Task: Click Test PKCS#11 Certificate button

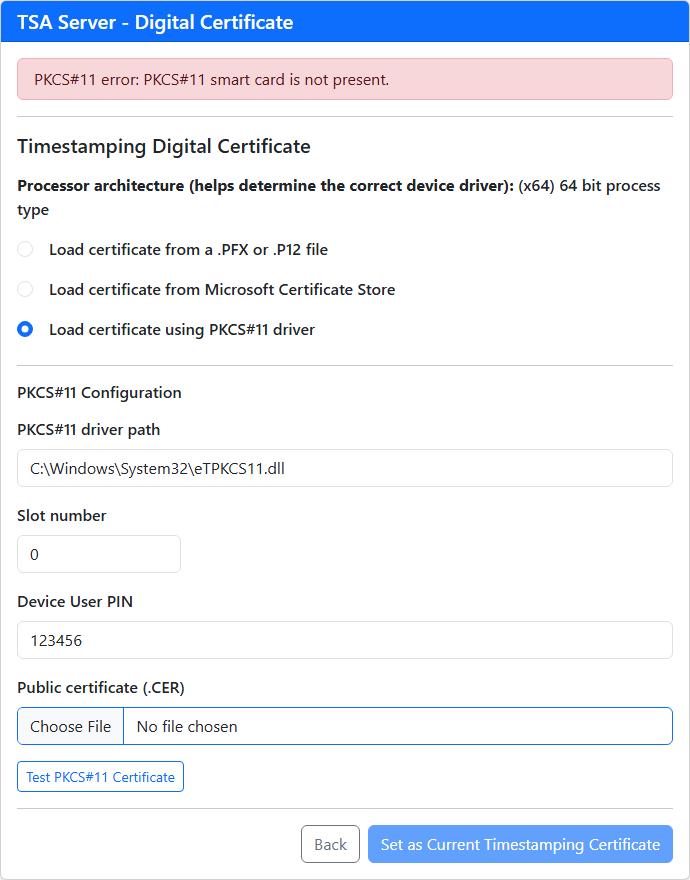Action: tap(100, 777)
